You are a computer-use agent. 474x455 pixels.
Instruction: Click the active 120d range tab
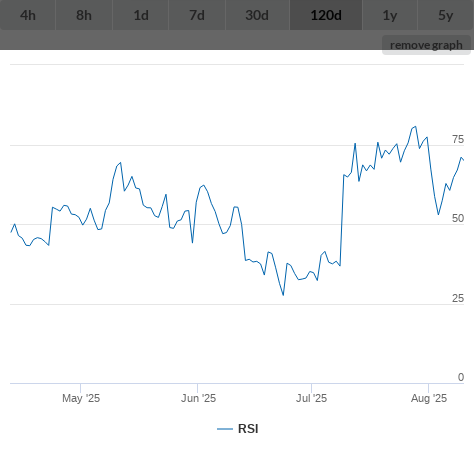326,15
